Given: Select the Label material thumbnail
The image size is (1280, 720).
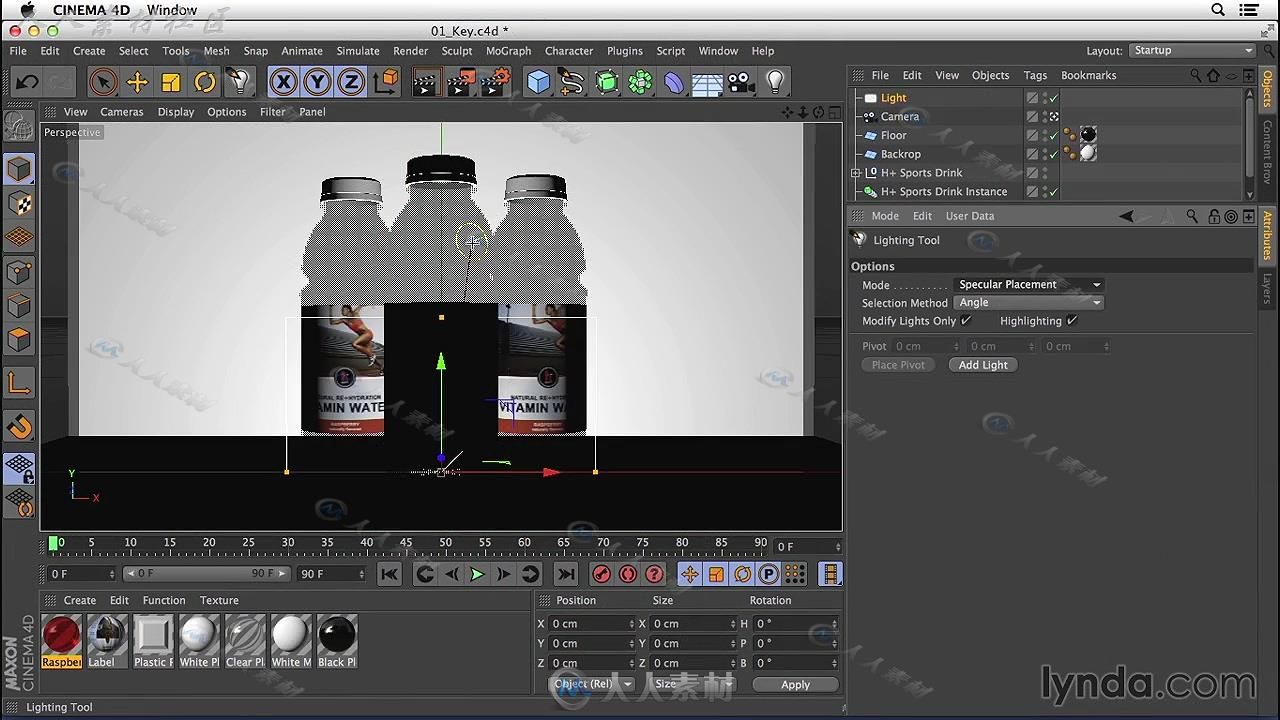Looking at the screenshot, I should click(x=107, y=642).
